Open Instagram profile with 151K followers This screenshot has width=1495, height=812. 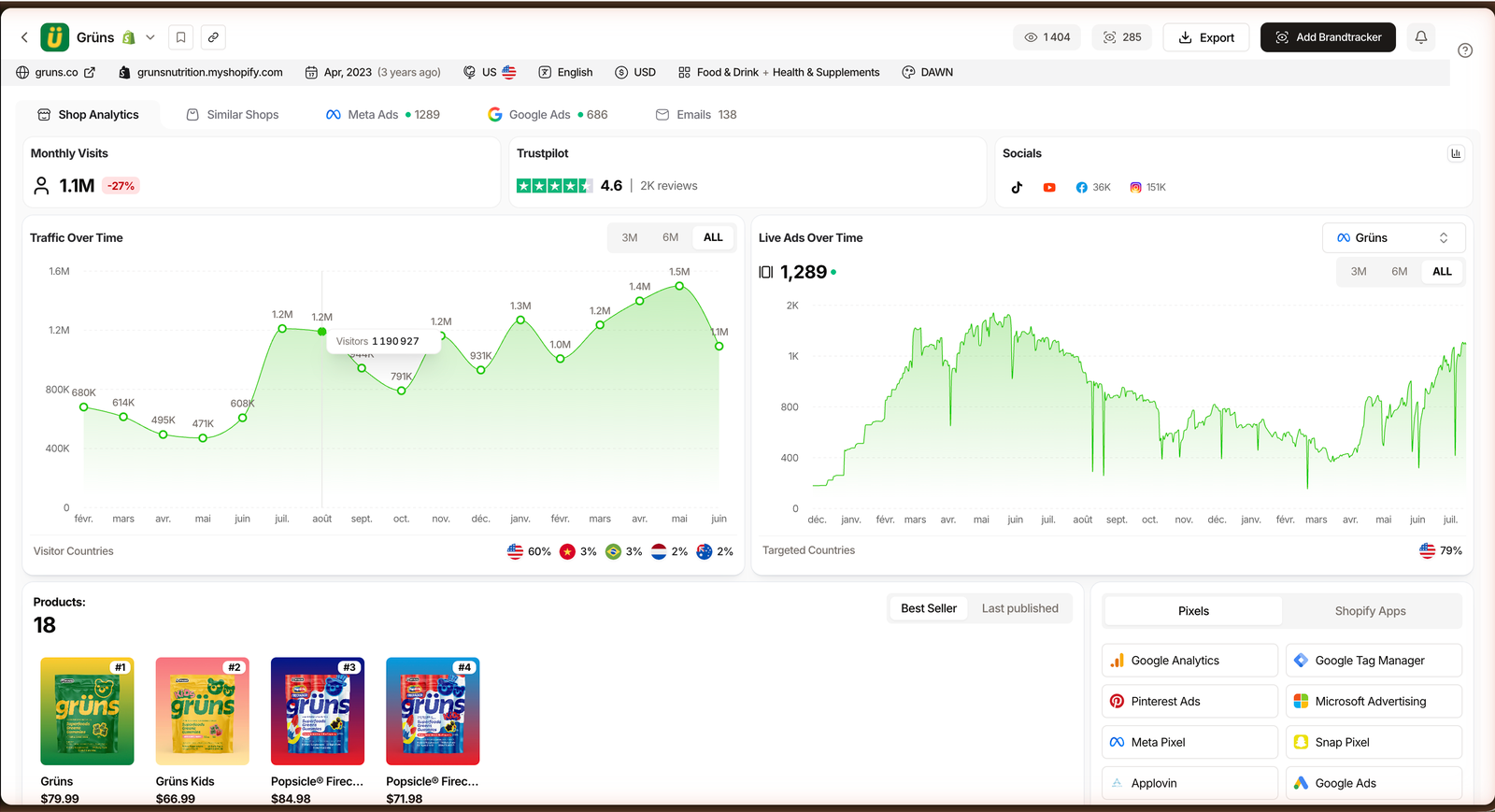click(1147, 187)
